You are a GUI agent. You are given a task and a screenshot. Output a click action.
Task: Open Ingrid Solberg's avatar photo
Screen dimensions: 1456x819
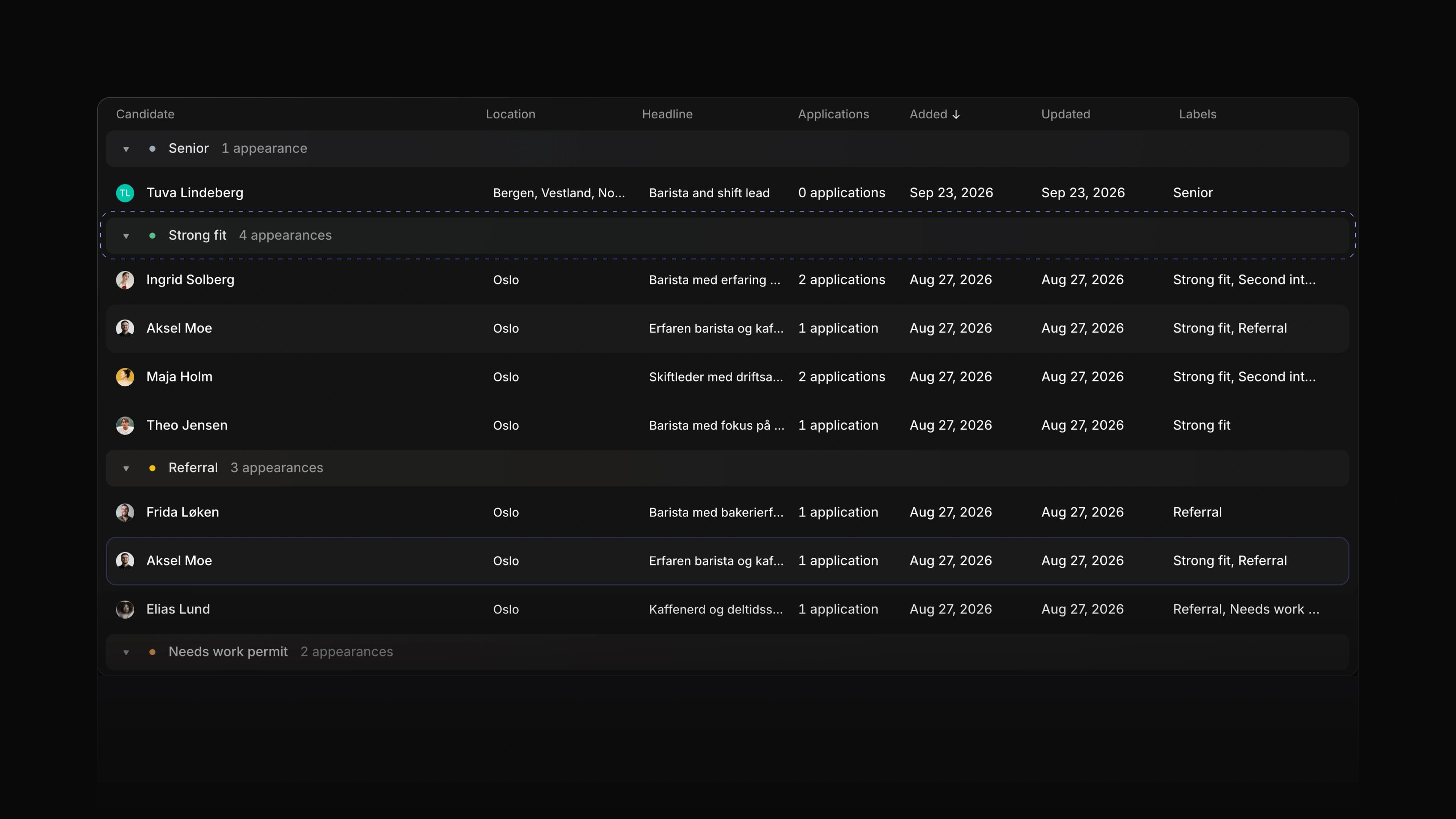click(x=125, y=280)
